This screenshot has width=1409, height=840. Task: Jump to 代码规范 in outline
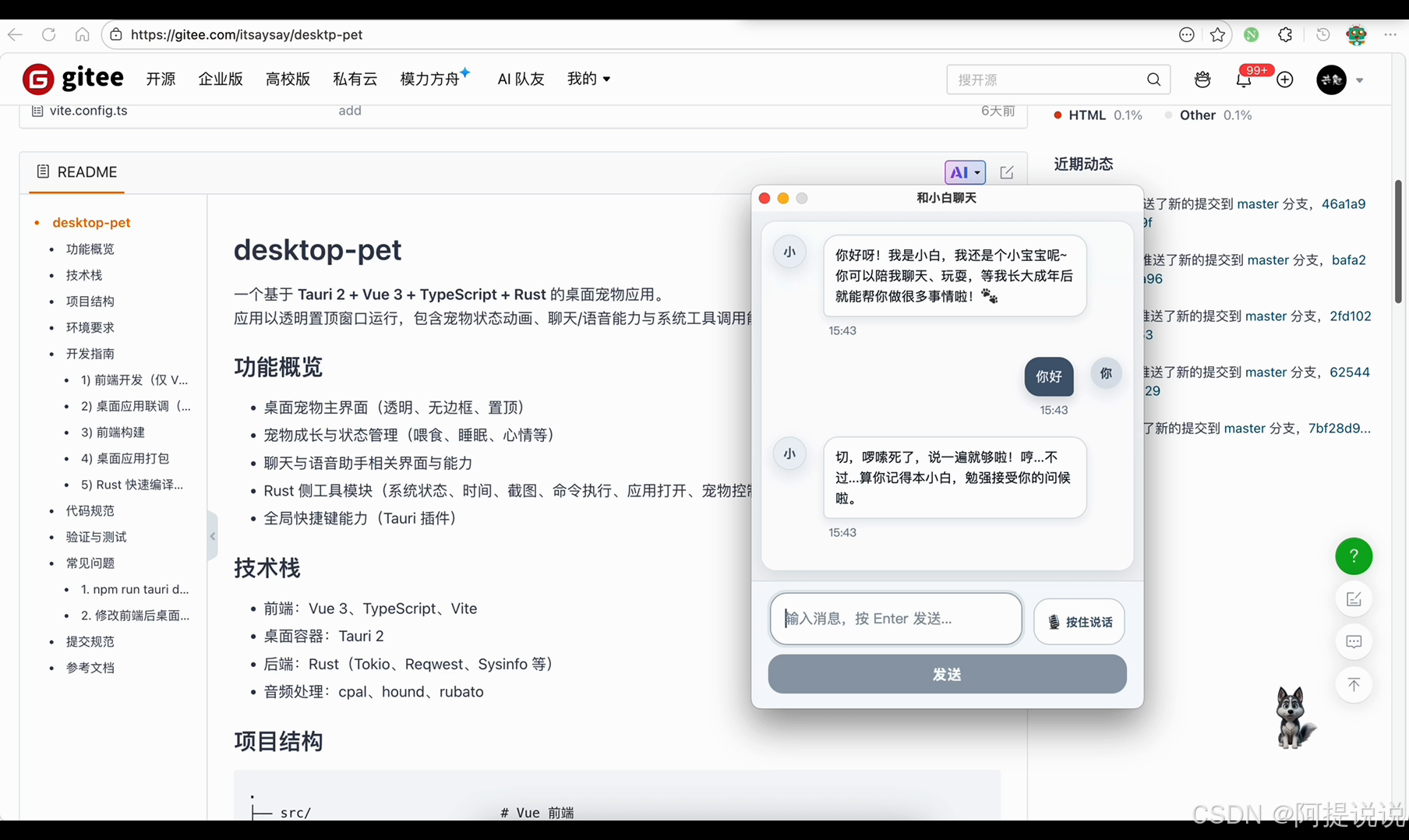click(90, 510)
